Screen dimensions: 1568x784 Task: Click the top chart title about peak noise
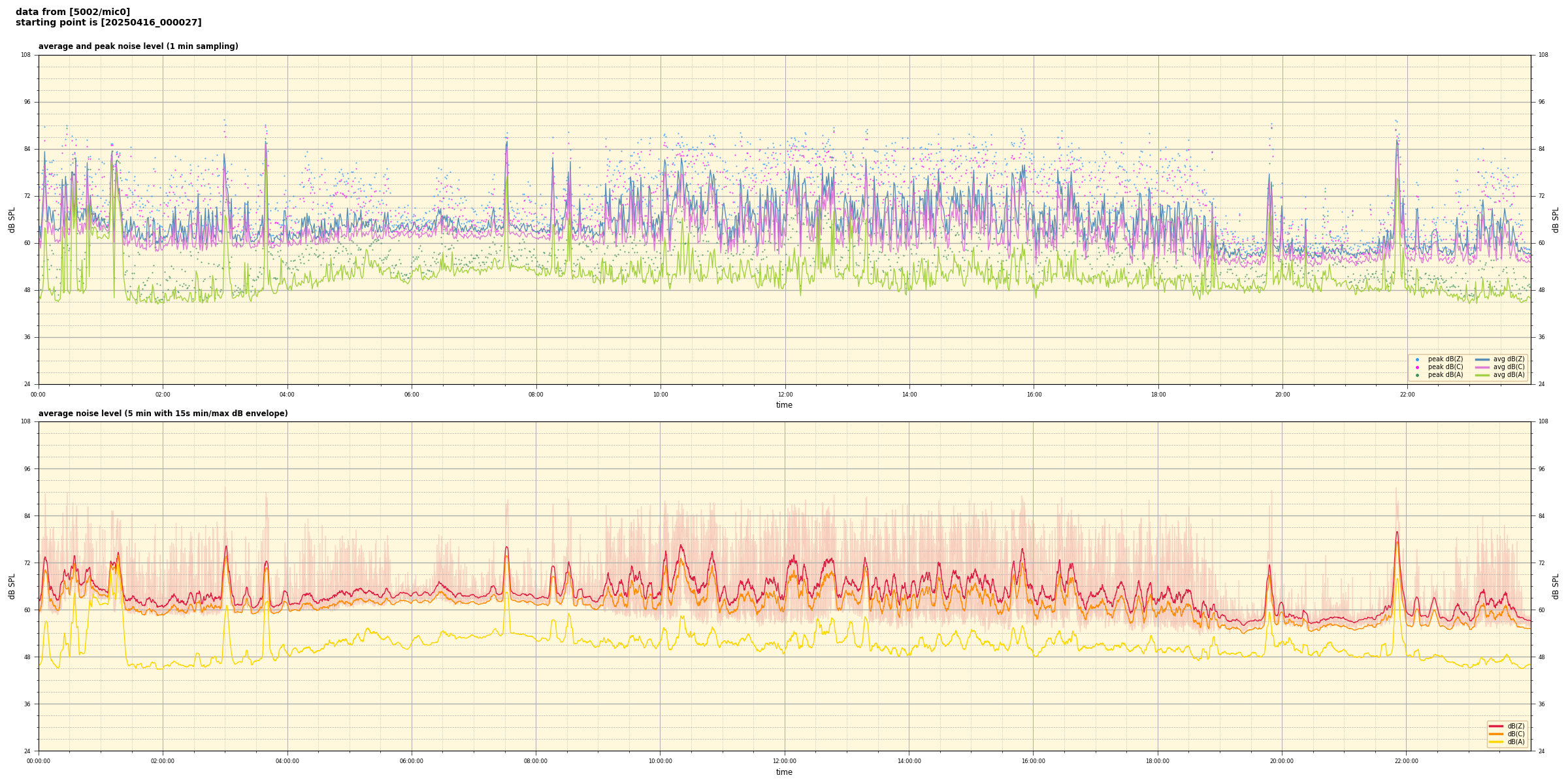[x=138, y=46]
